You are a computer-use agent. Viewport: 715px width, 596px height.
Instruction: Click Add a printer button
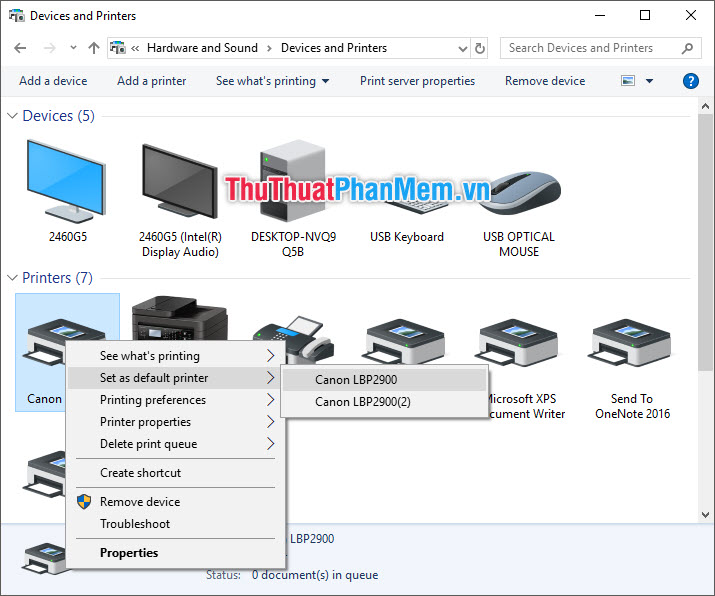coord(151,81)
